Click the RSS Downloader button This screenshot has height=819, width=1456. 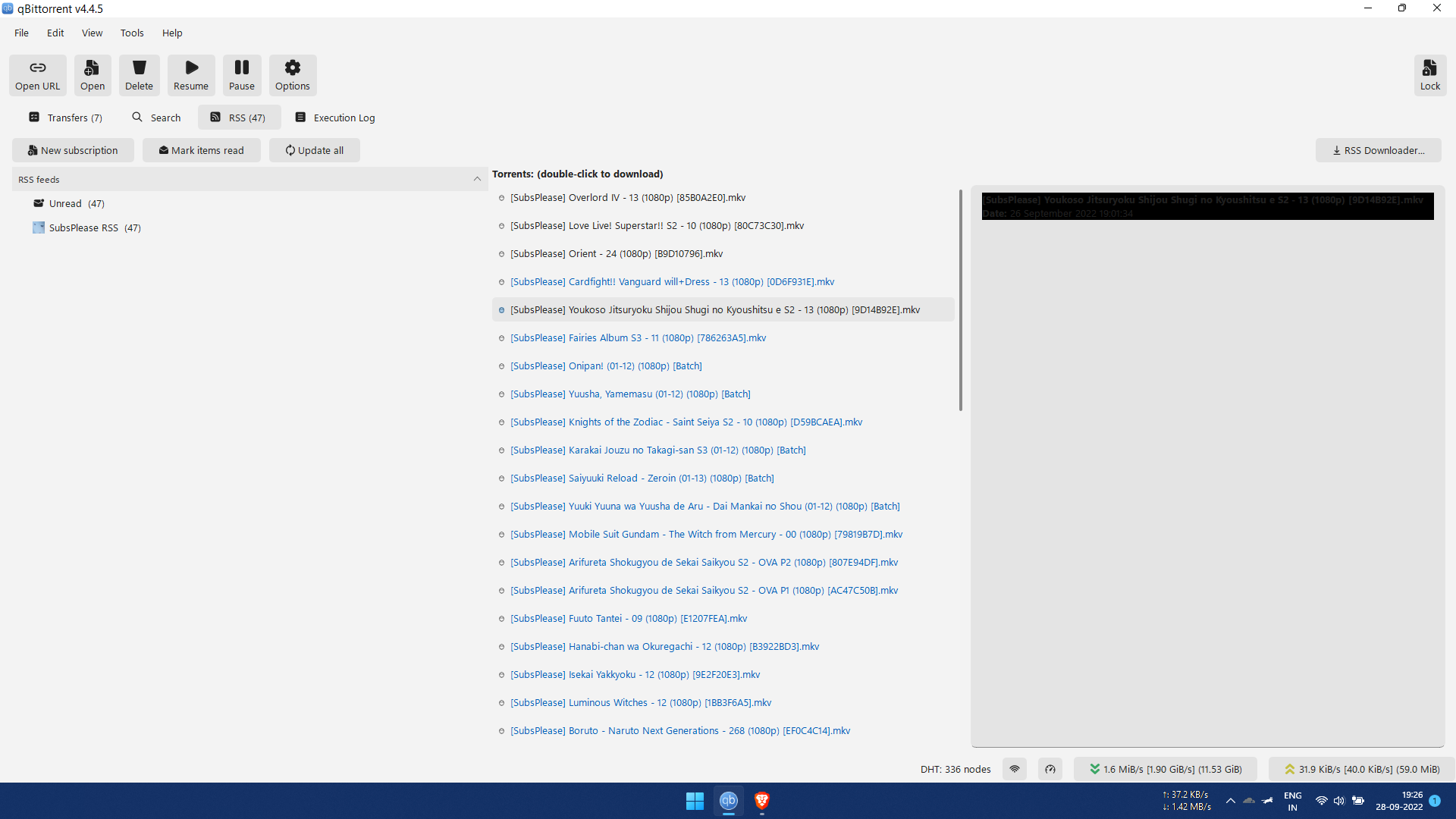click(1378, 149)
